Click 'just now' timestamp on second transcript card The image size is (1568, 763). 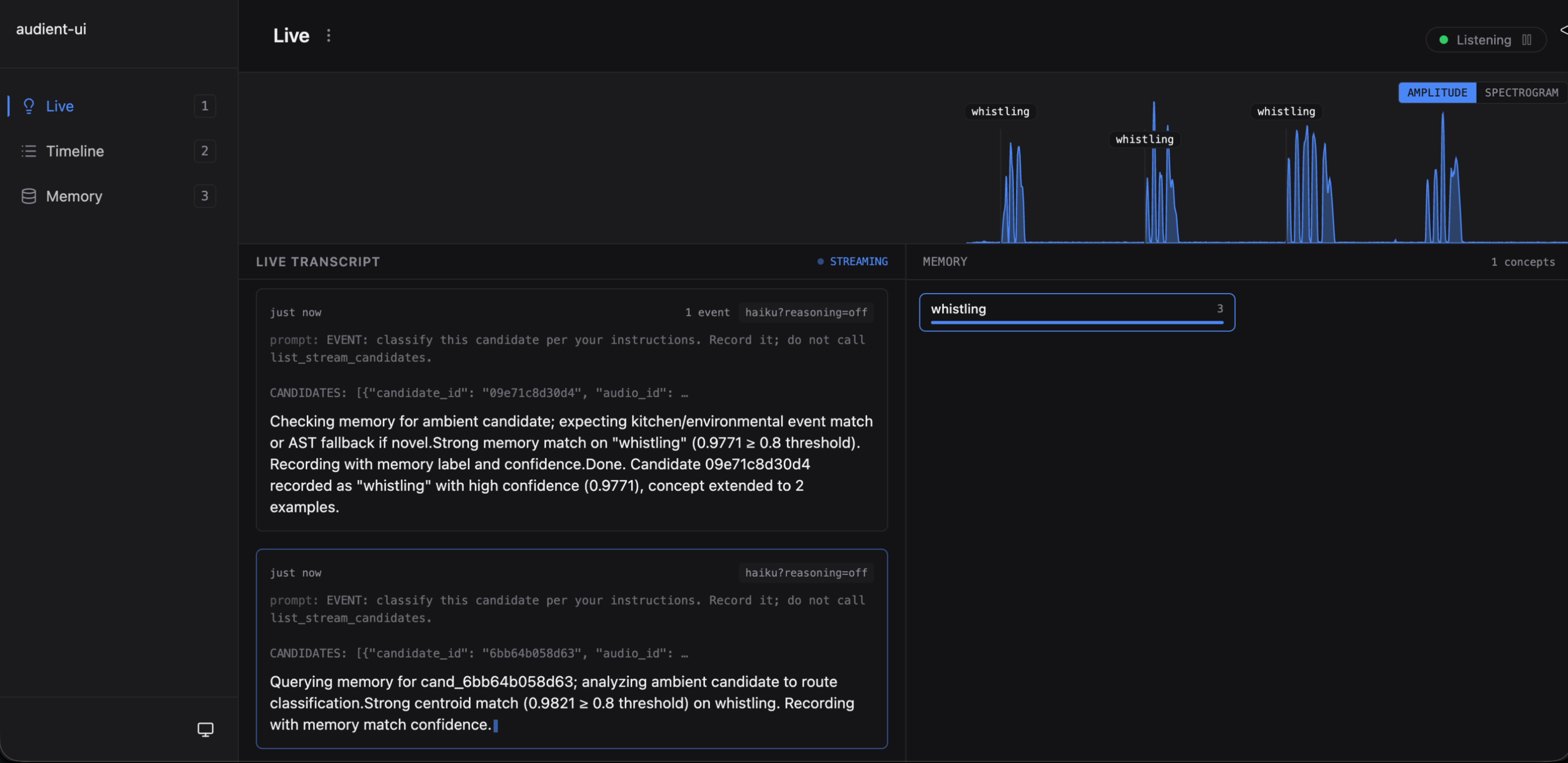click(295, 573)
